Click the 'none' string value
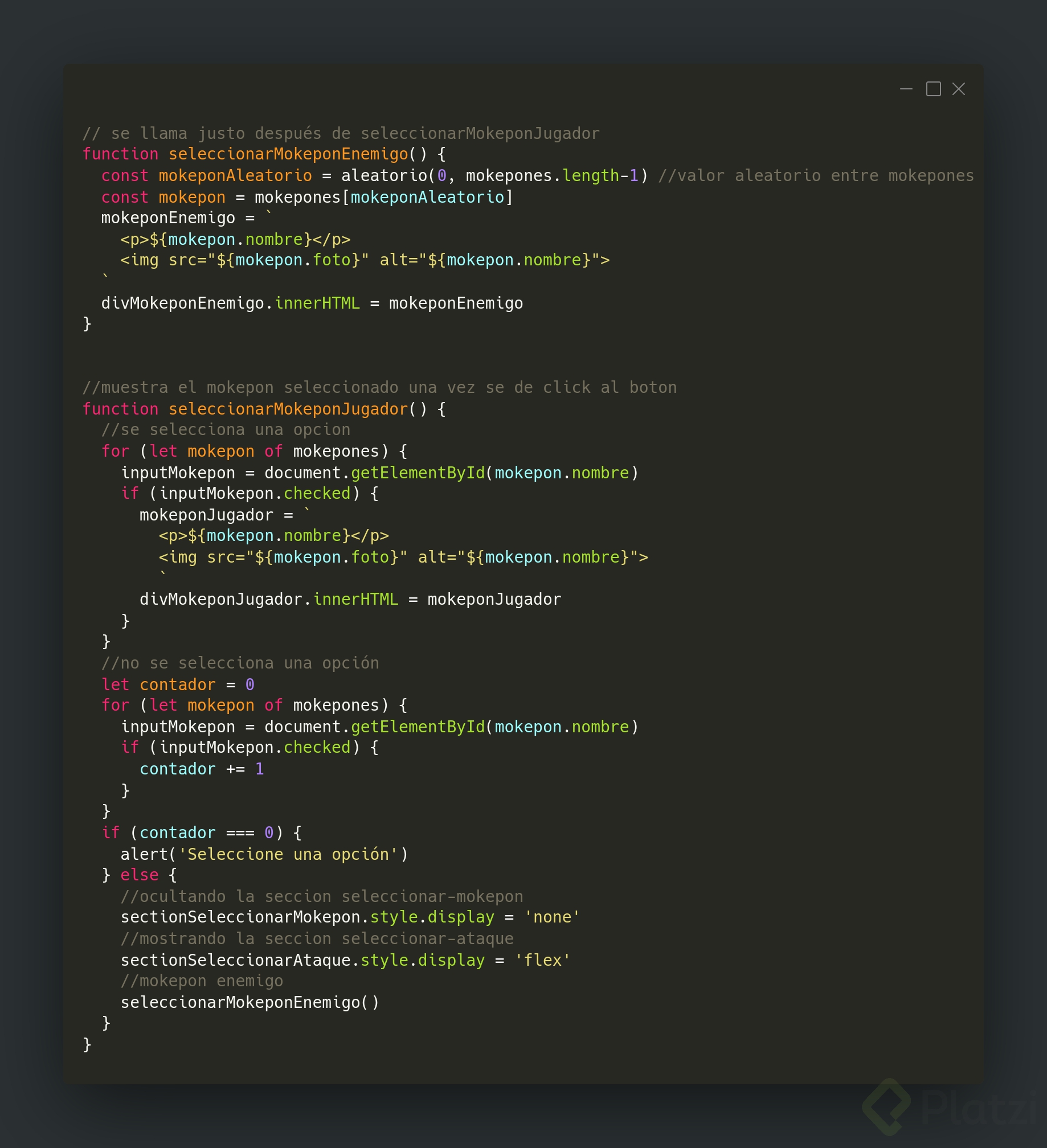The image size is (1047, 1148). (x=552, y=917)
